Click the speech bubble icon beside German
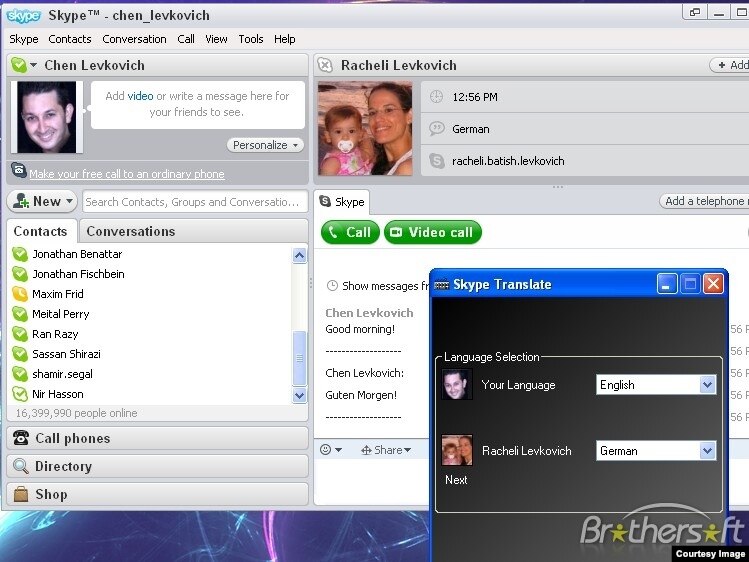The image size is (749, 562). tap(437, 129)
